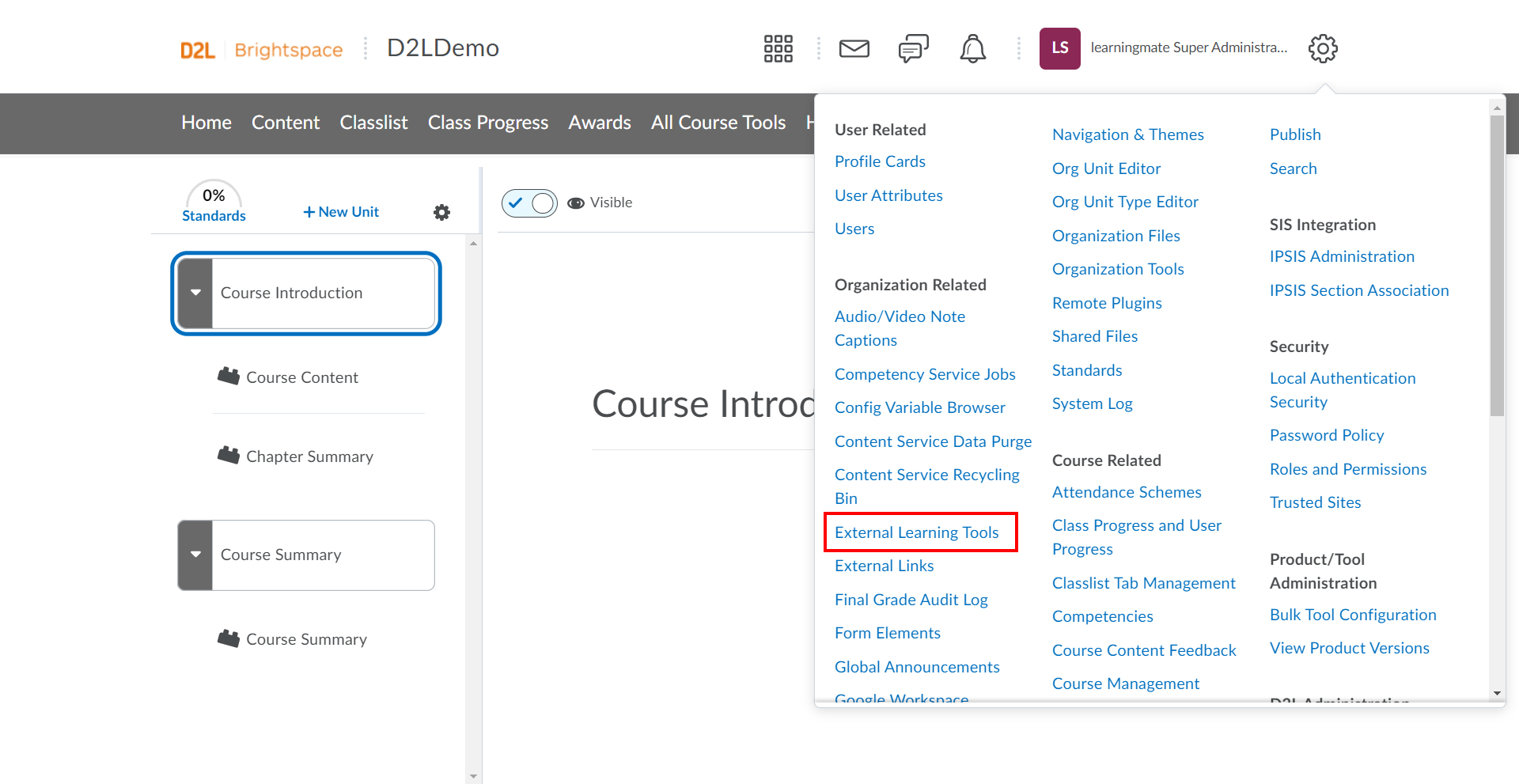Select the Course Introduction unit
1519x784 pixels.
click(x=306, y=293)
